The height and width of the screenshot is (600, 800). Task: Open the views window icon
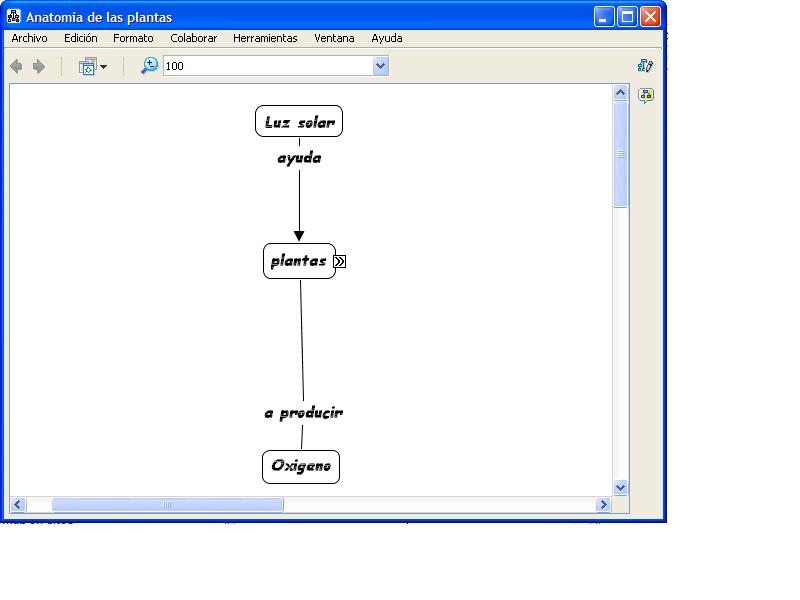(x=88, y=66)
